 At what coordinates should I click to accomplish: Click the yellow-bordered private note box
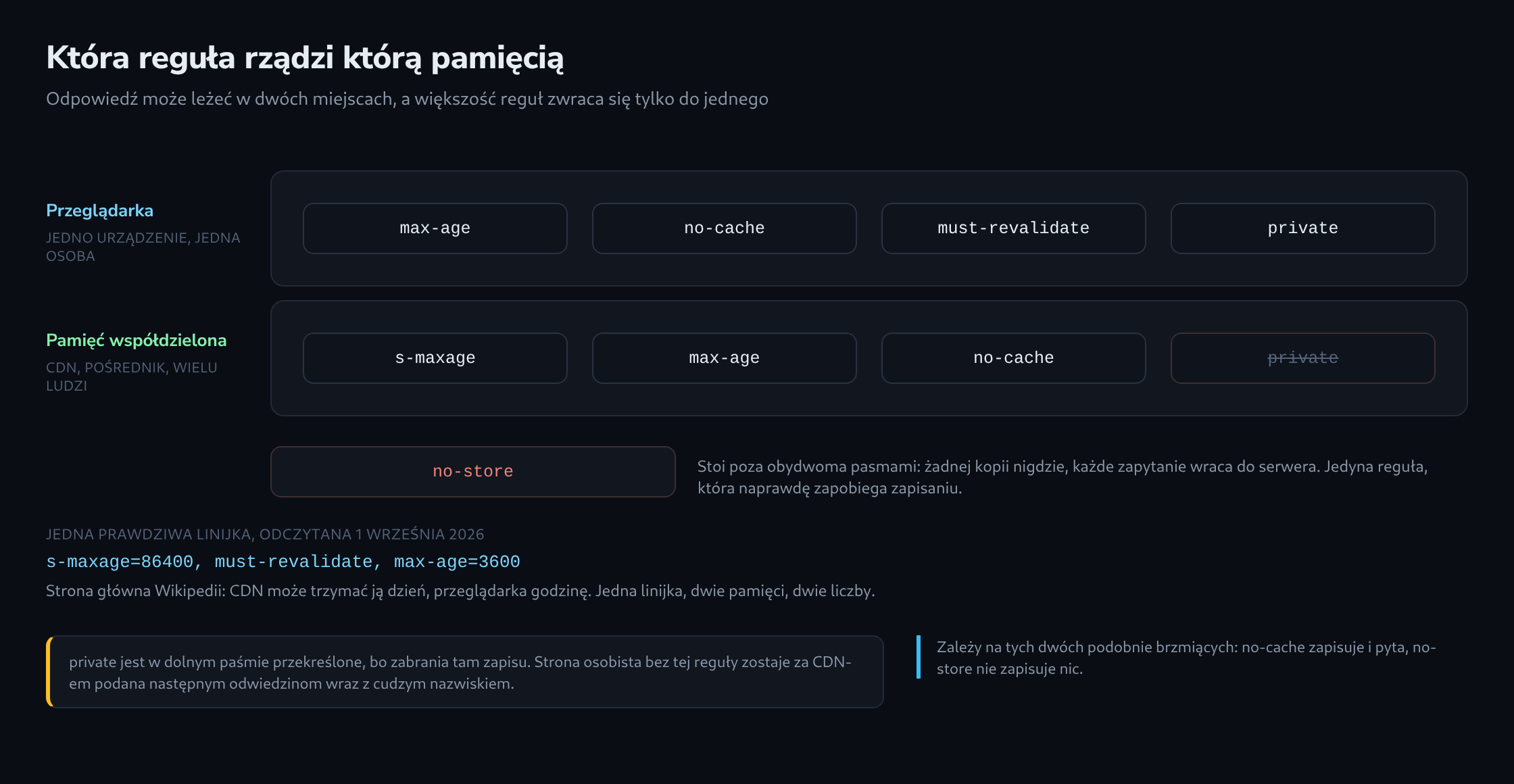coord(465,672)
